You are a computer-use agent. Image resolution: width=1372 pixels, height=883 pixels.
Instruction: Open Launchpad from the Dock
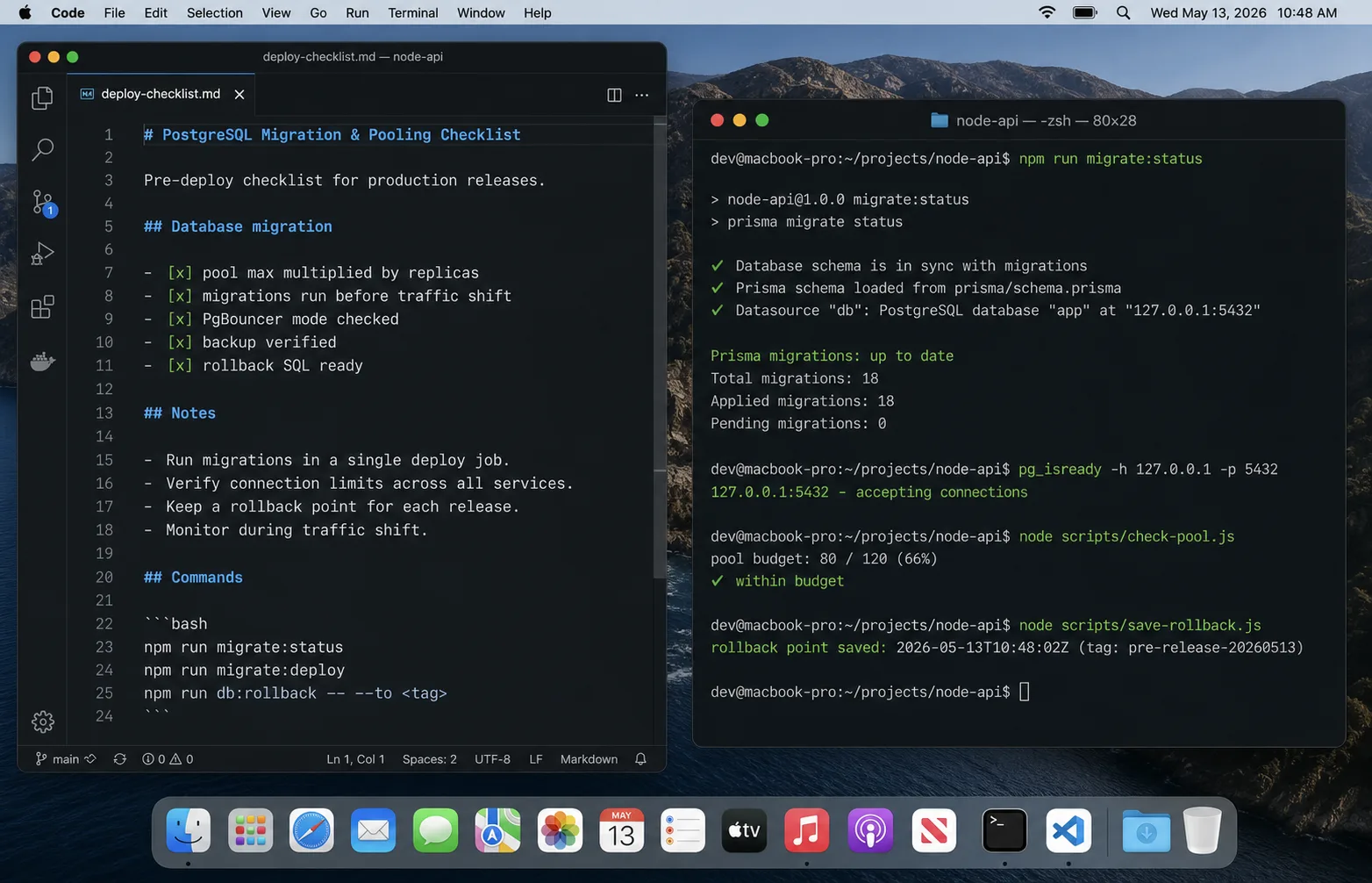click(251, 830)
